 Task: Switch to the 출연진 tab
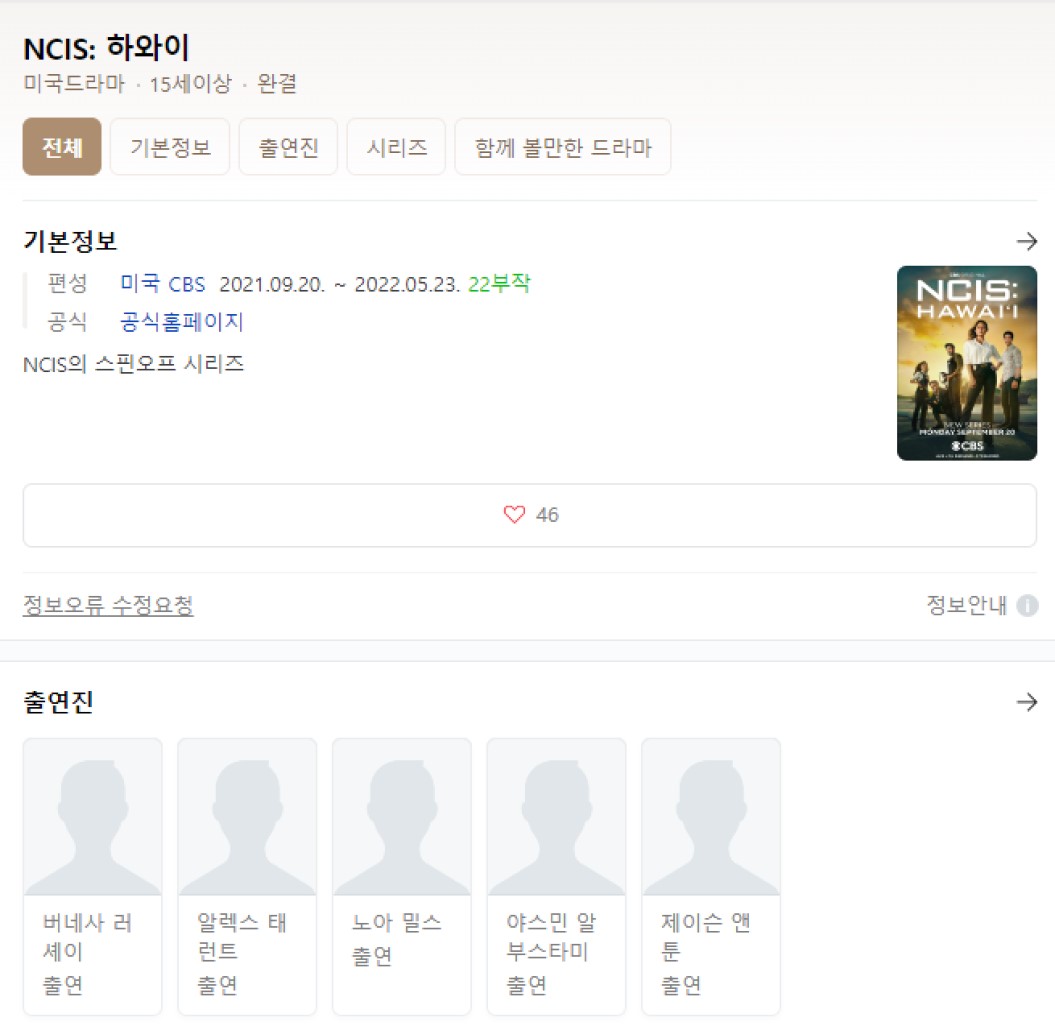pos(288,147)
